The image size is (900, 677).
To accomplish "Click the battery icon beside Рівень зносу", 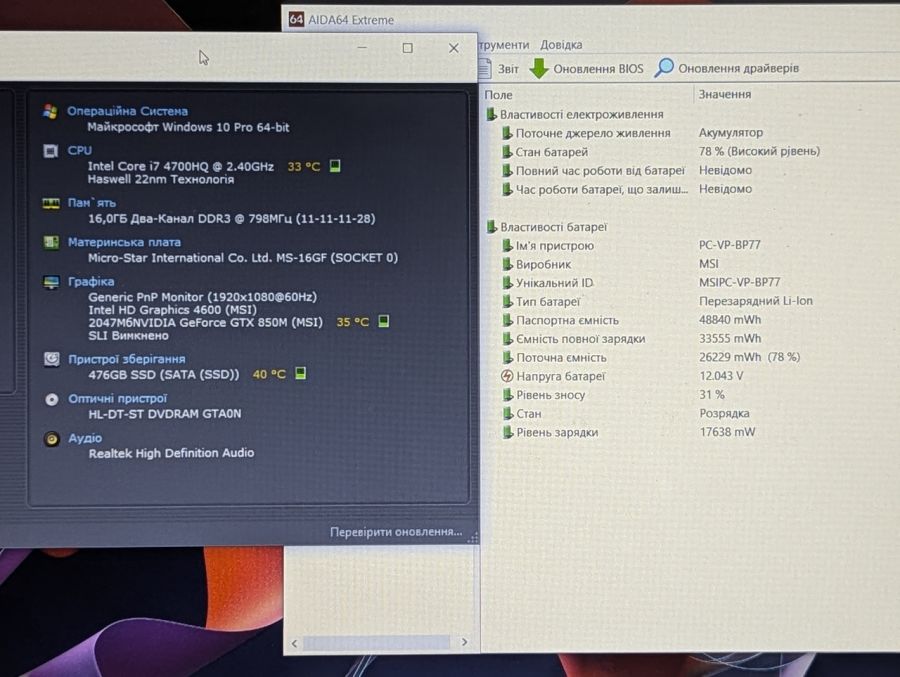I will [x=507, y=395].
